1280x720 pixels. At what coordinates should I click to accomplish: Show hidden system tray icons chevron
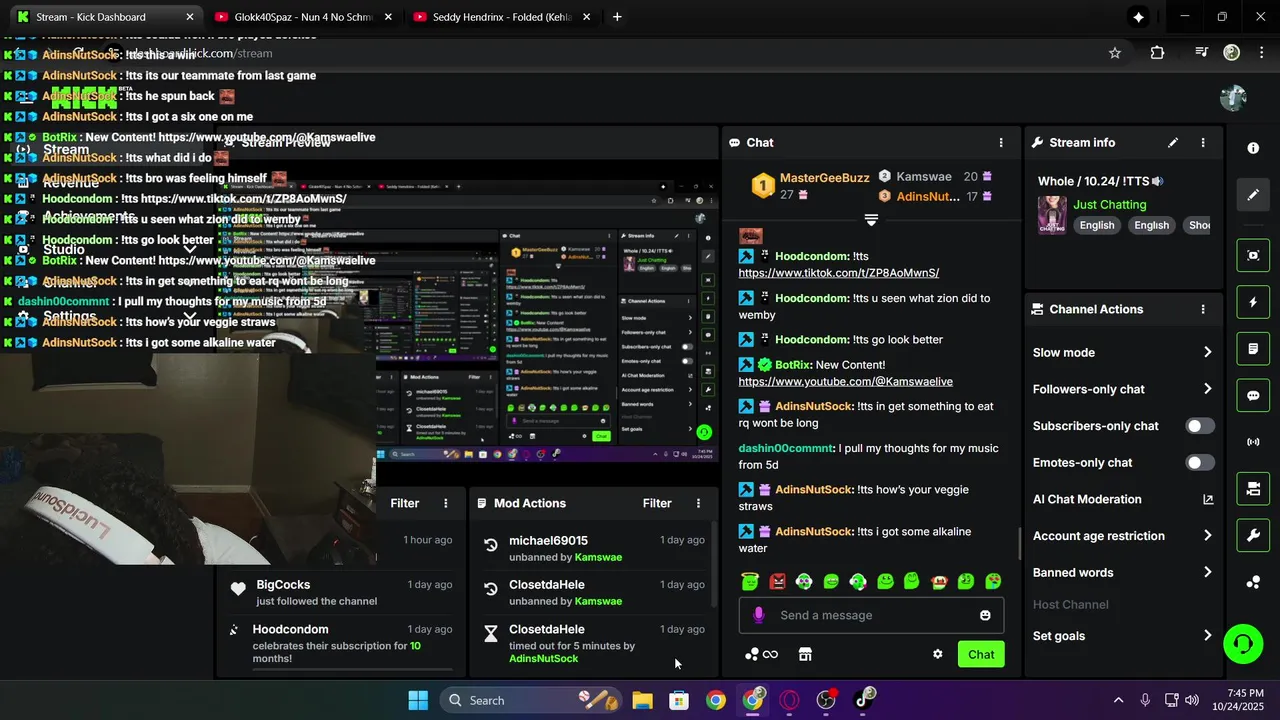coord(1118,700)
